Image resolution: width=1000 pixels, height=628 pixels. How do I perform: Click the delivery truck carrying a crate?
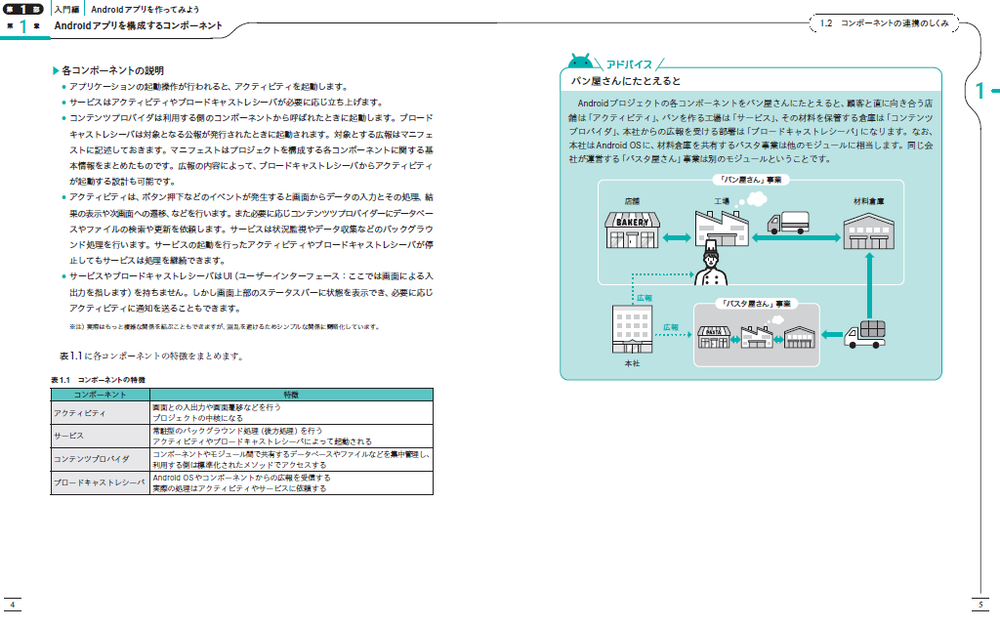point(864,334)
